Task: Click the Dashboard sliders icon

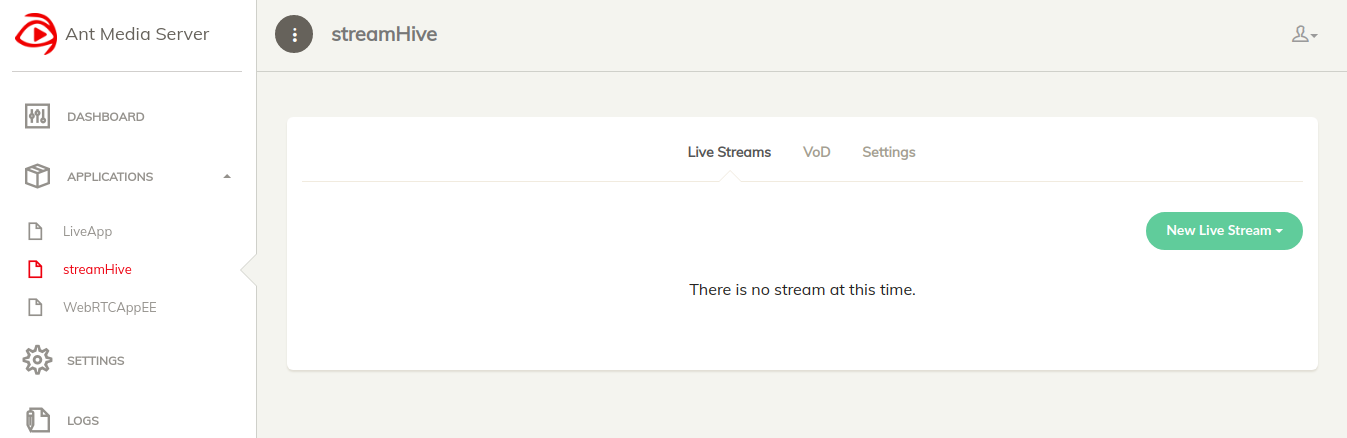Action: pyautogui.click(x=37, y=117)
